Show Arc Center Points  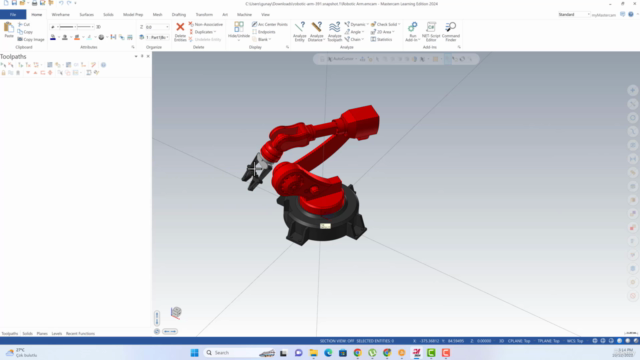(270, 24)
